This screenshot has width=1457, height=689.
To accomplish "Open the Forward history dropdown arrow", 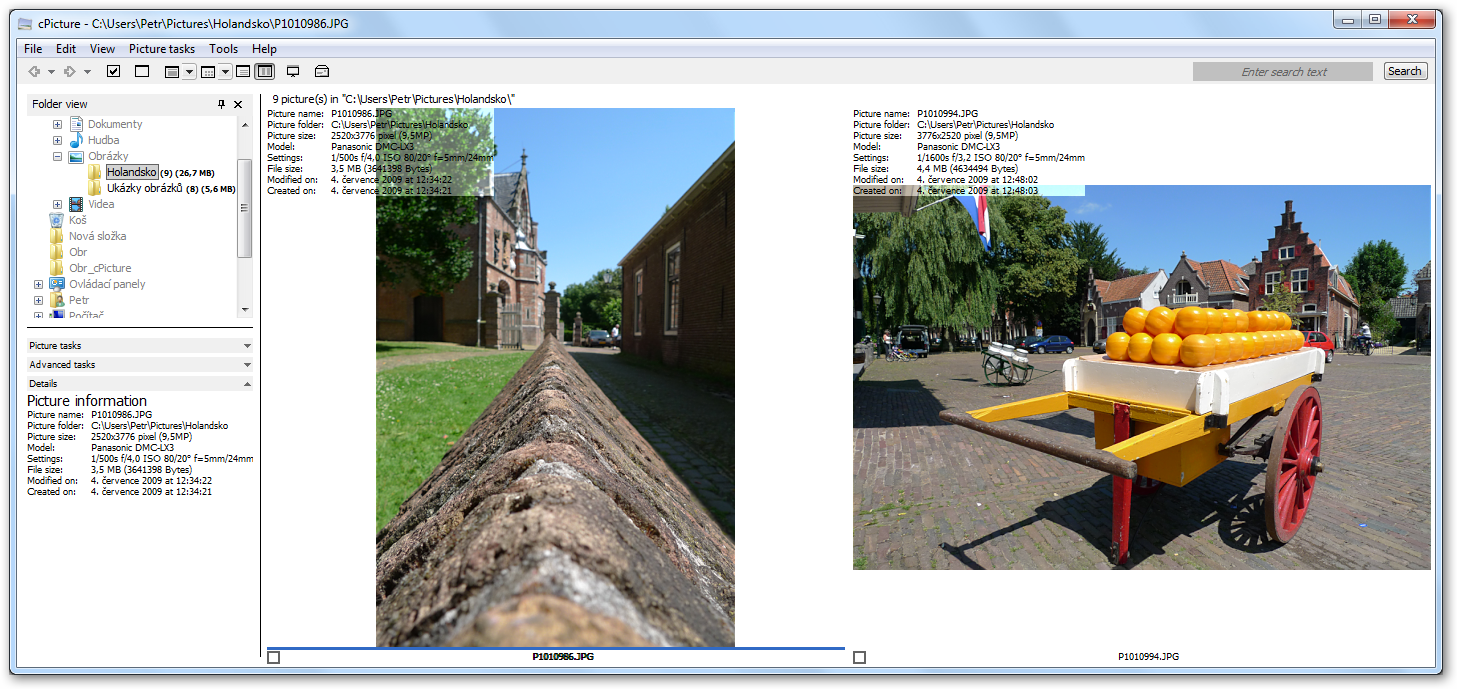I will (x=87, y=72).
